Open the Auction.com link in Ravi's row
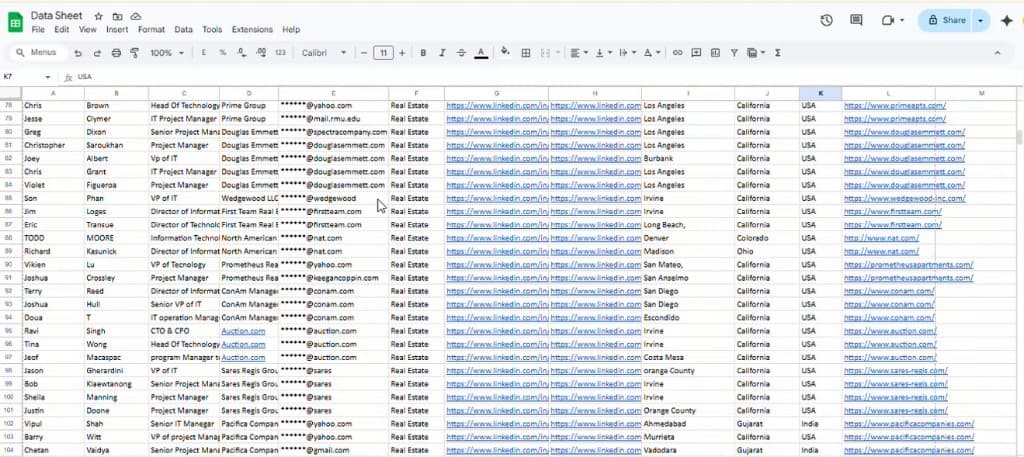The width and height of the screenshot is (1024, 457). pos(244,331)
